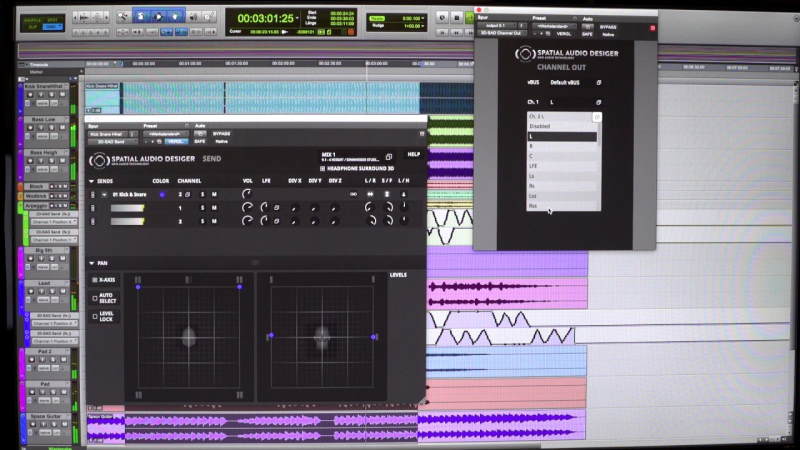
Task: Click BYPASS in Send plugin header
Action: (221, 134)
